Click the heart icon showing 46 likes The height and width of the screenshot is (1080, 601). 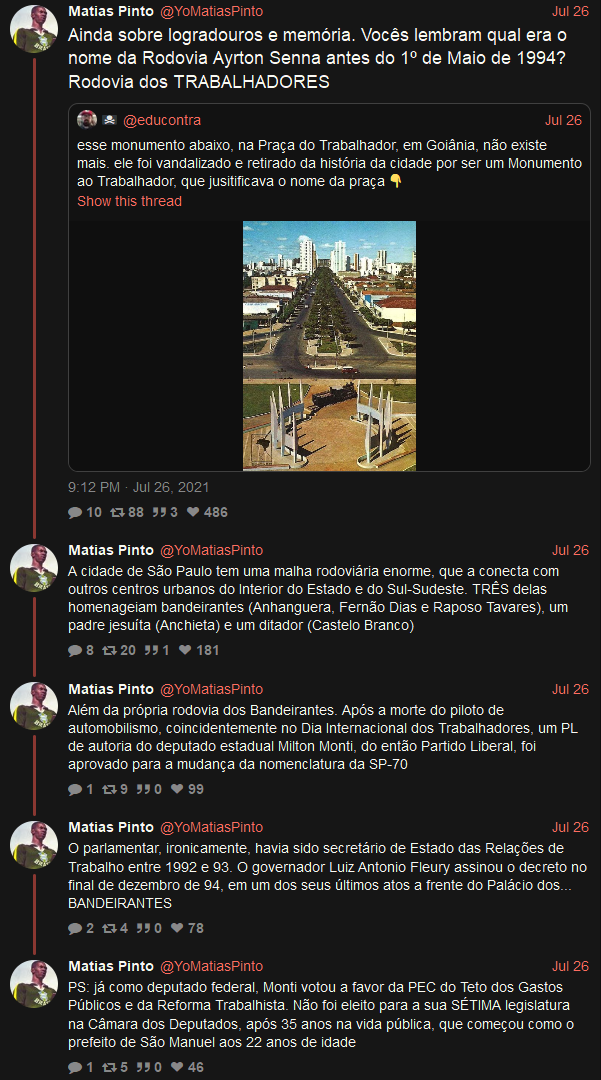click(178, 1068)
